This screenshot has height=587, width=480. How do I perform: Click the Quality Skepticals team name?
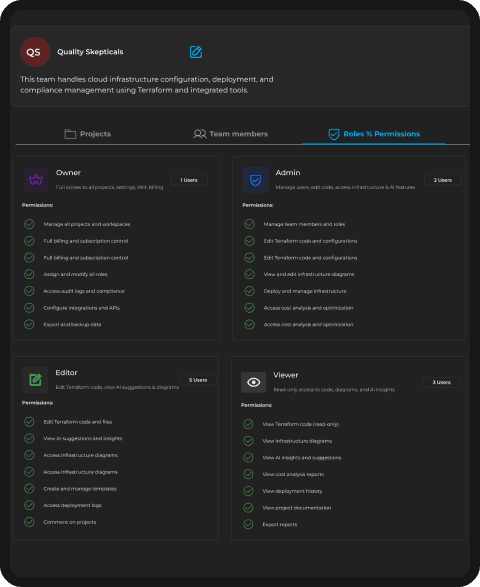[x=90, y=52]
